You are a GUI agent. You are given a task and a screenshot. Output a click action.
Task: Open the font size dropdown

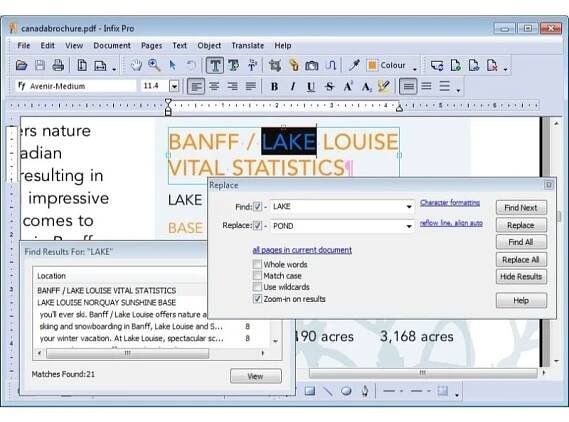click(x=174, y=86)
